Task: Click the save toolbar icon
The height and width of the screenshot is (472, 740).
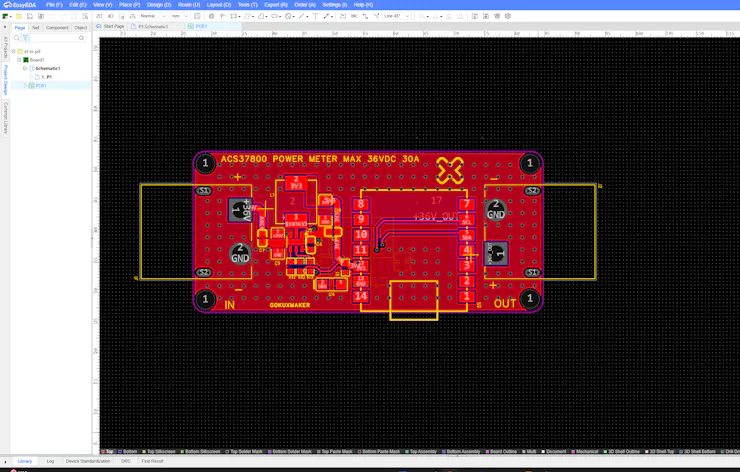Action: [x=30, y=16]
